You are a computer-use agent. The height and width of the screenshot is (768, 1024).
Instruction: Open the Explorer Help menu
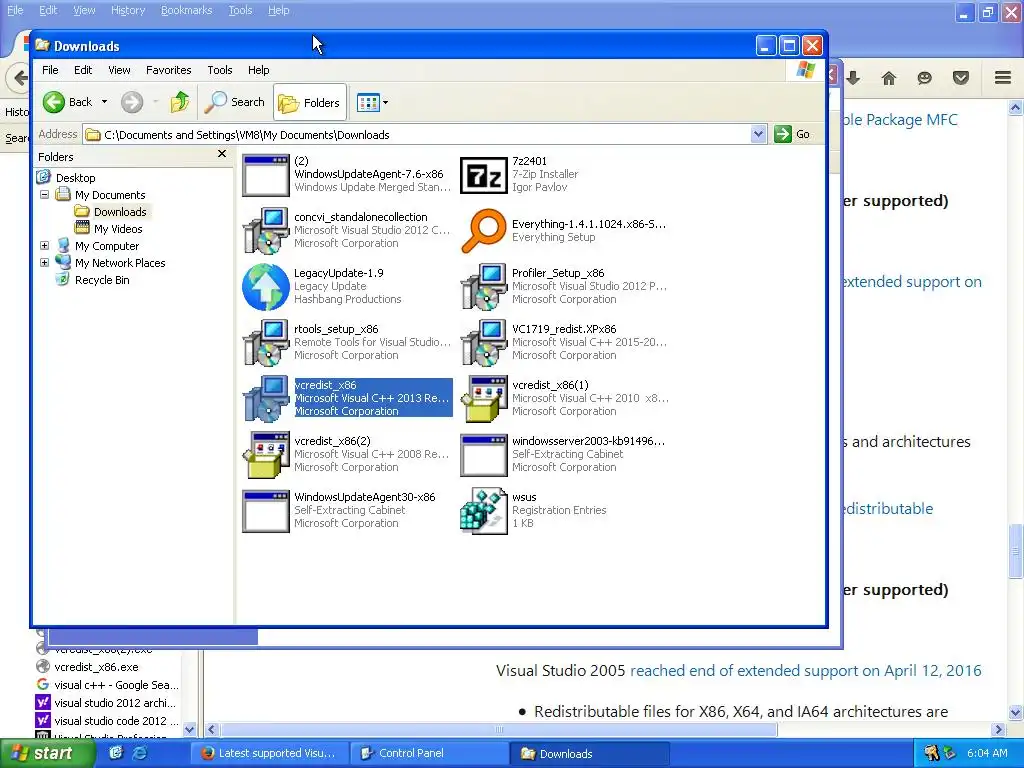(259, 70)
